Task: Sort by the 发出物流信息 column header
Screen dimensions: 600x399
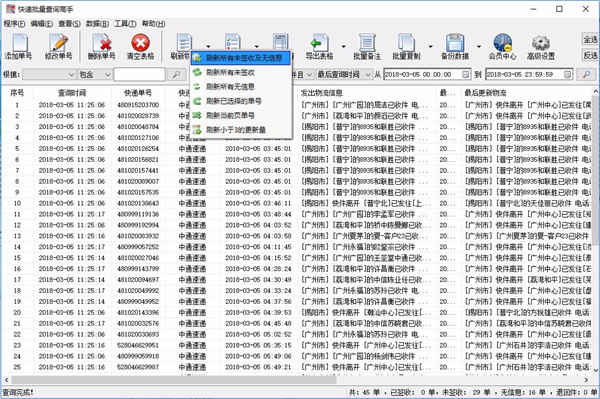Action: click(367, 93)
